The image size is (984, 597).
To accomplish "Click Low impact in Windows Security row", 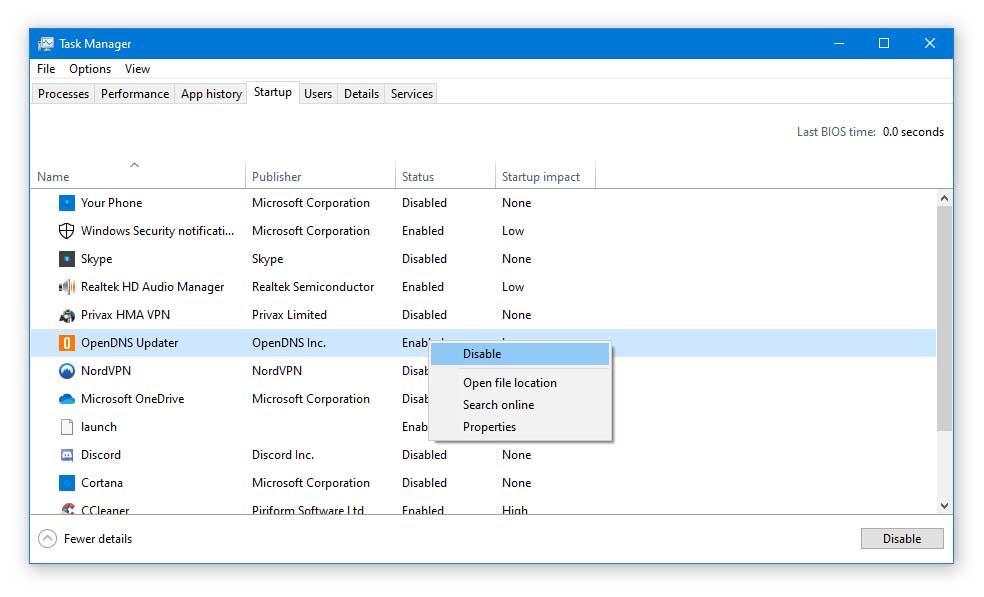I will tap(513, 231).
